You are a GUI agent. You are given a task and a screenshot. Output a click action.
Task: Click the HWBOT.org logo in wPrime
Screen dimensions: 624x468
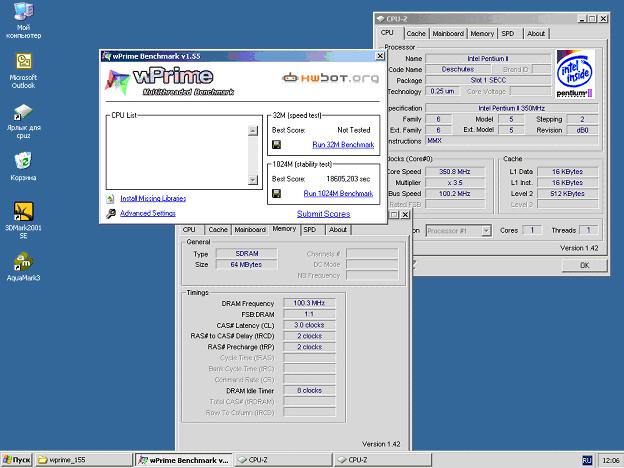[330, 78]
